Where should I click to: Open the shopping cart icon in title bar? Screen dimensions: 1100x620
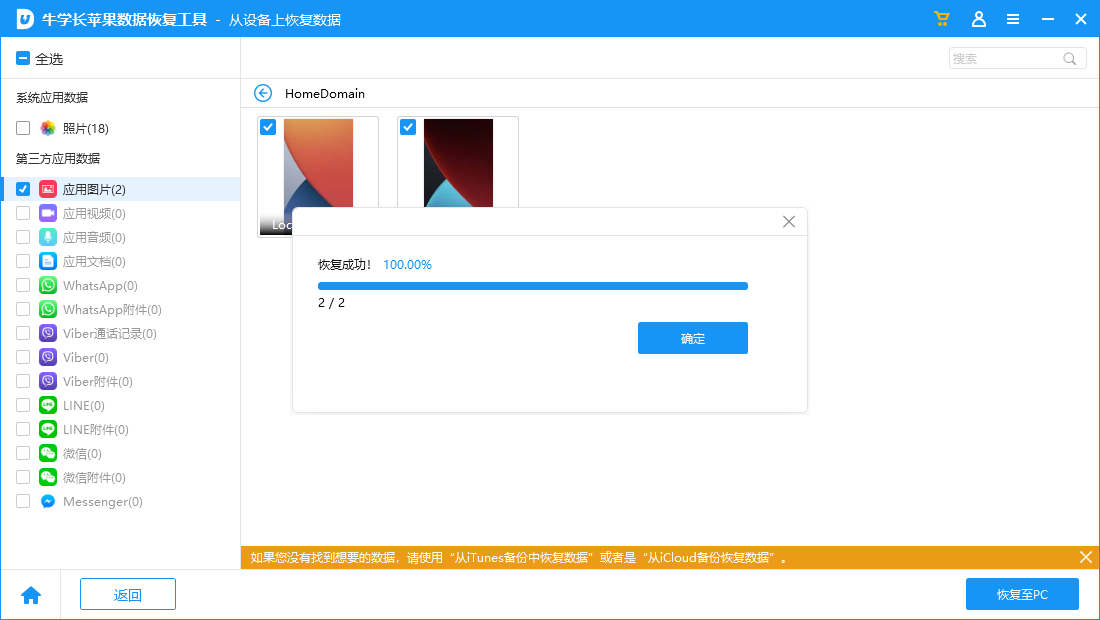click(941, 18)
